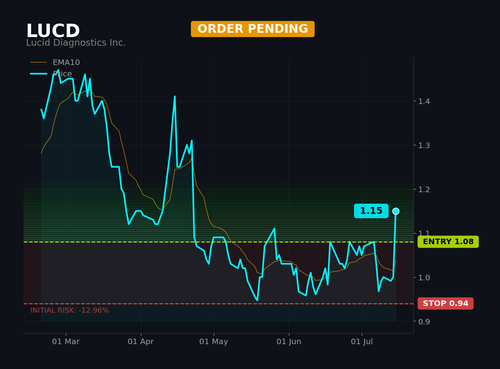
Task: Click the 0.9 y-axis value
Action: (x=424, y=322)
